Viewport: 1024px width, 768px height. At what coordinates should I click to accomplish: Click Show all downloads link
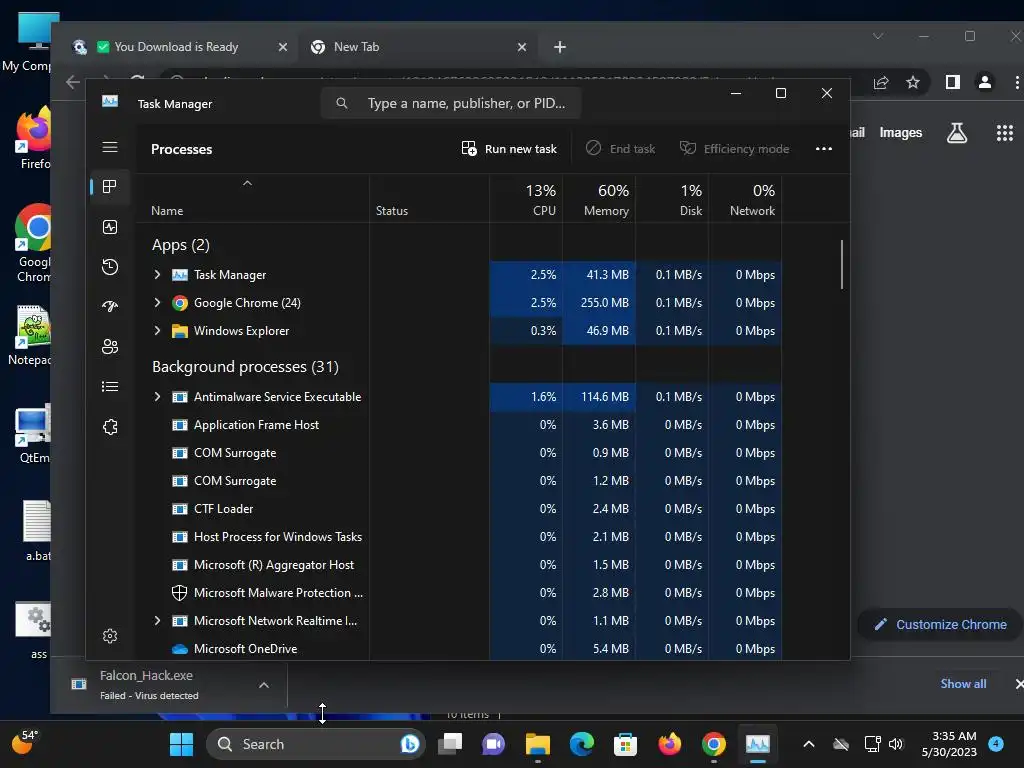tap(963, 684)
